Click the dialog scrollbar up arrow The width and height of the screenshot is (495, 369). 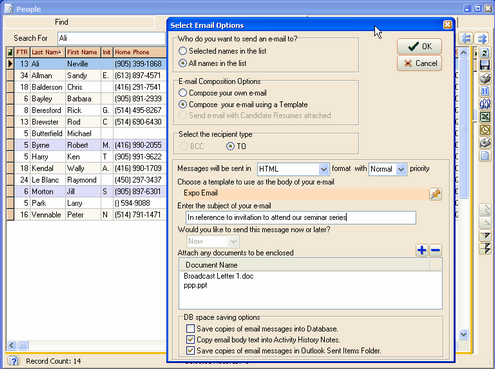pyautogui.click(x=463, y=53)
